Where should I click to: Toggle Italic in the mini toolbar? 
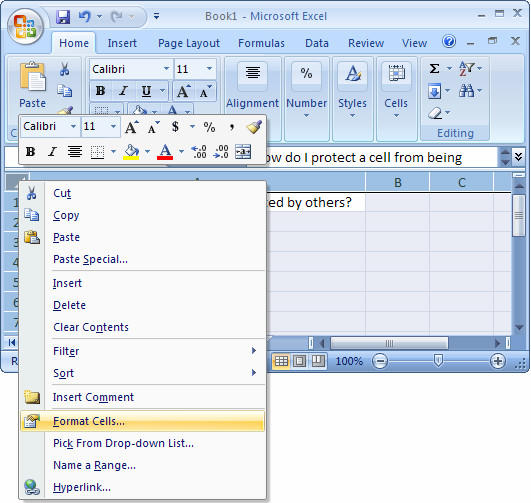pyautogui.click(x=52, y=152)
